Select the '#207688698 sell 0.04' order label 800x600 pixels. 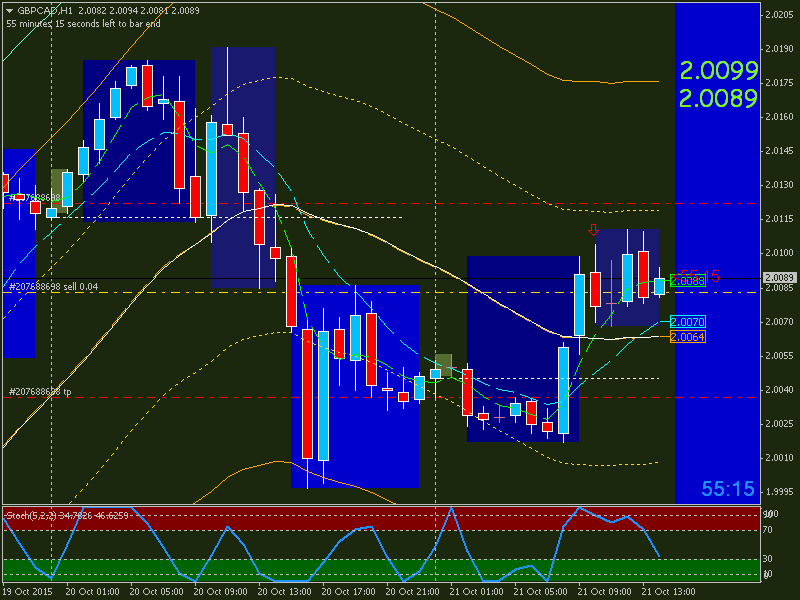click(x=54, y=287)
